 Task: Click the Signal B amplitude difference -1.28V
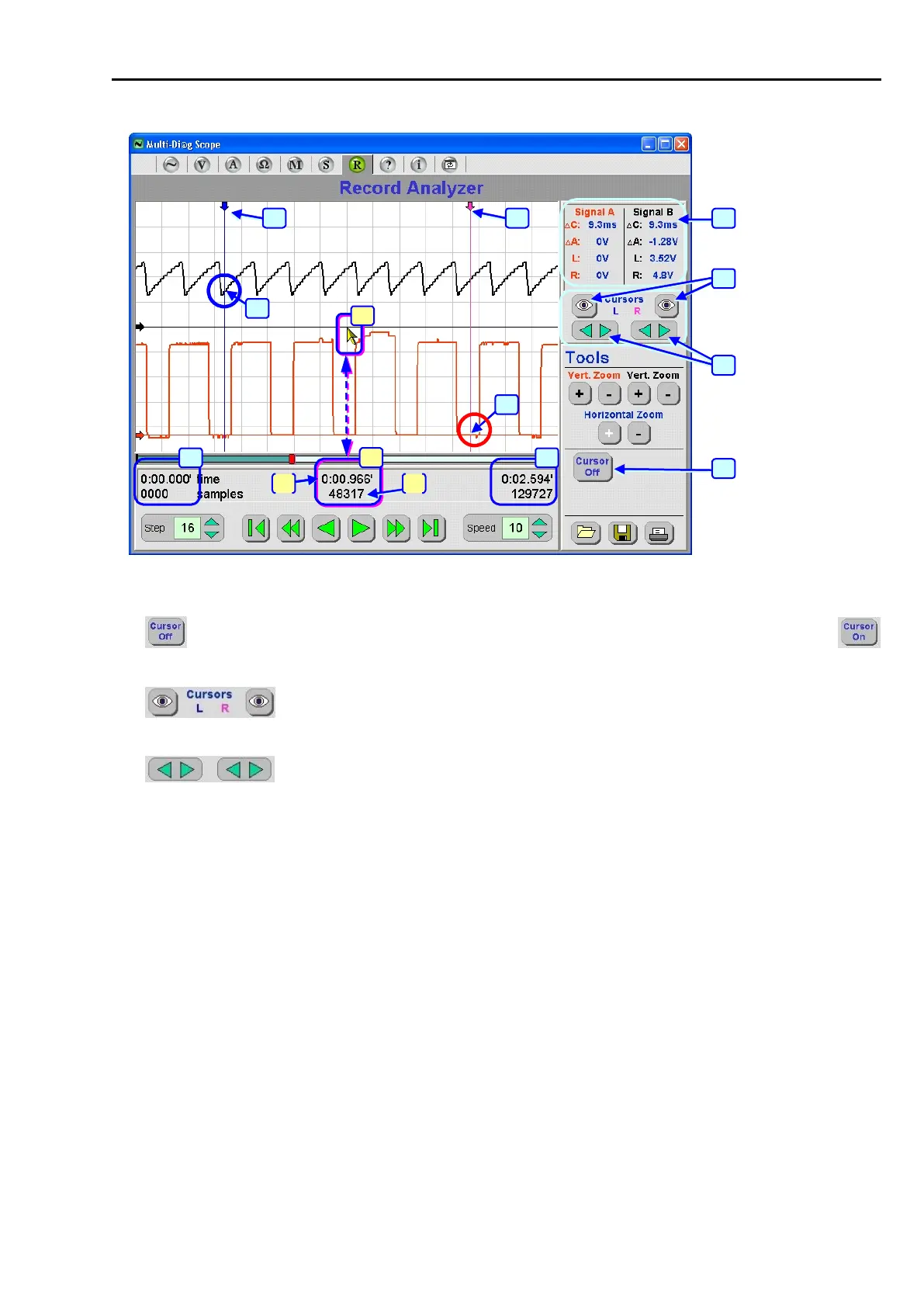tap(663, 241)
